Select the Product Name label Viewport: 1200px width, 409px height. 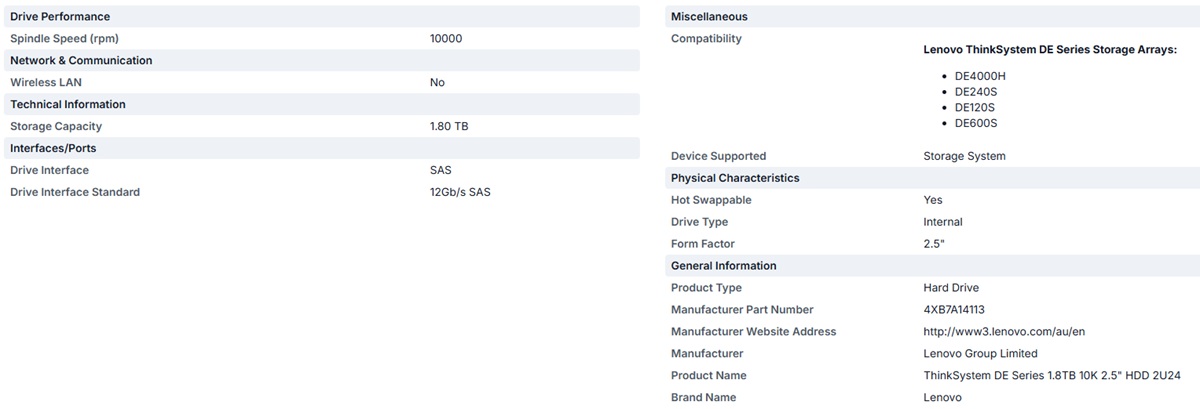(709, 377)
